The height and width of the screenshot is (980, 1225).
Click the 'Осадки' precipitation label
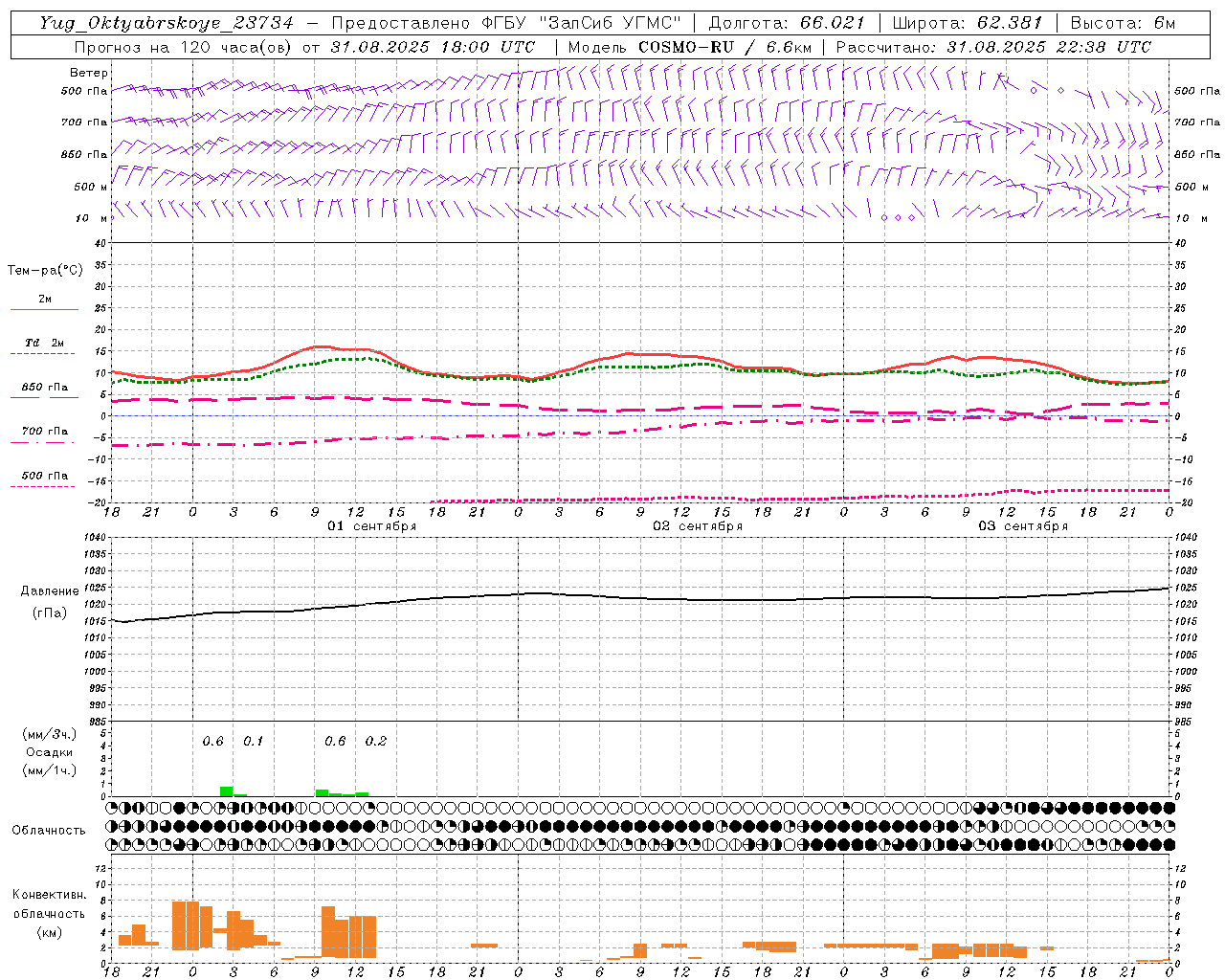49,752
